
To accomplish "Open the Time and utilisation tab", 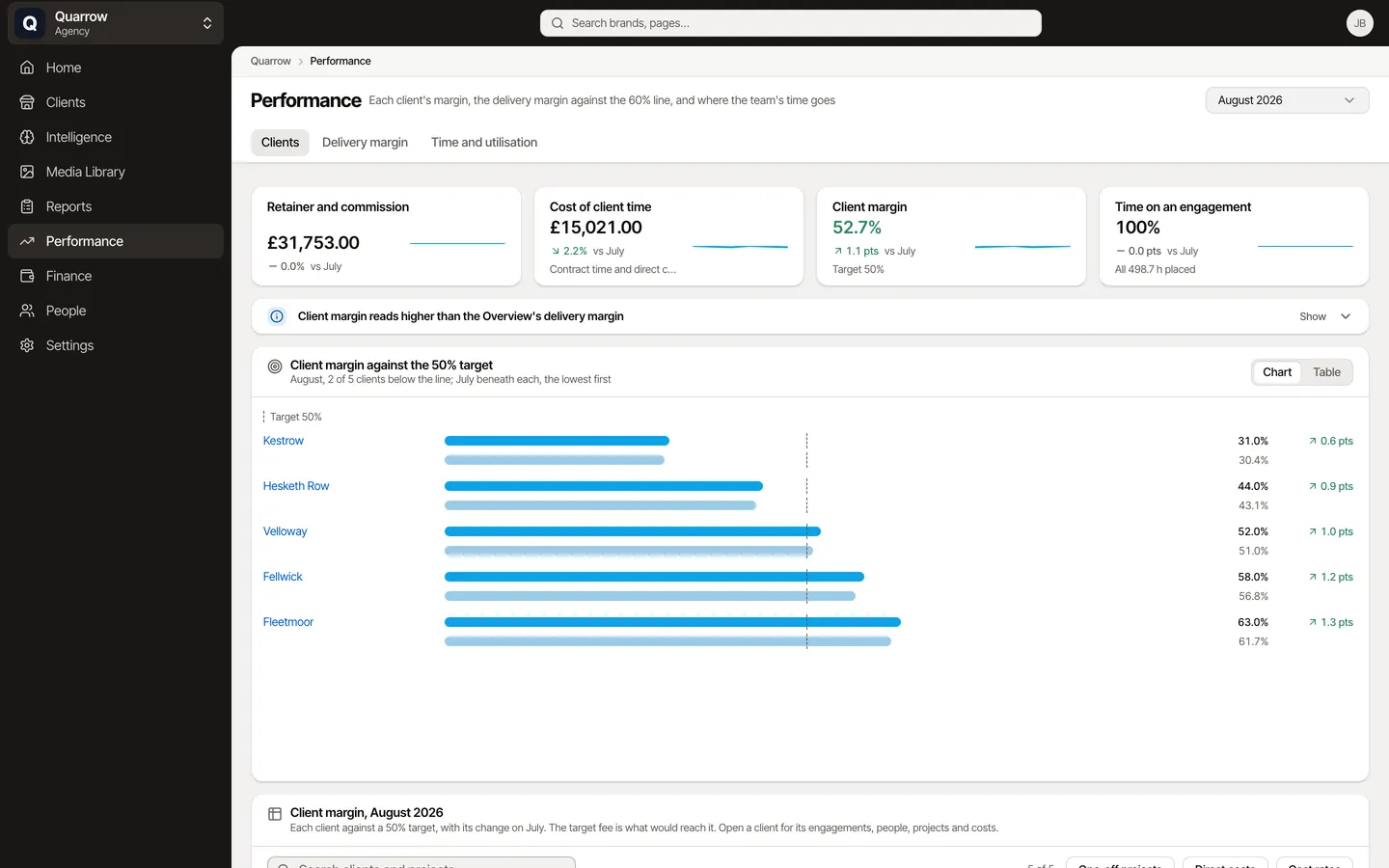I will tap(484, 143).
